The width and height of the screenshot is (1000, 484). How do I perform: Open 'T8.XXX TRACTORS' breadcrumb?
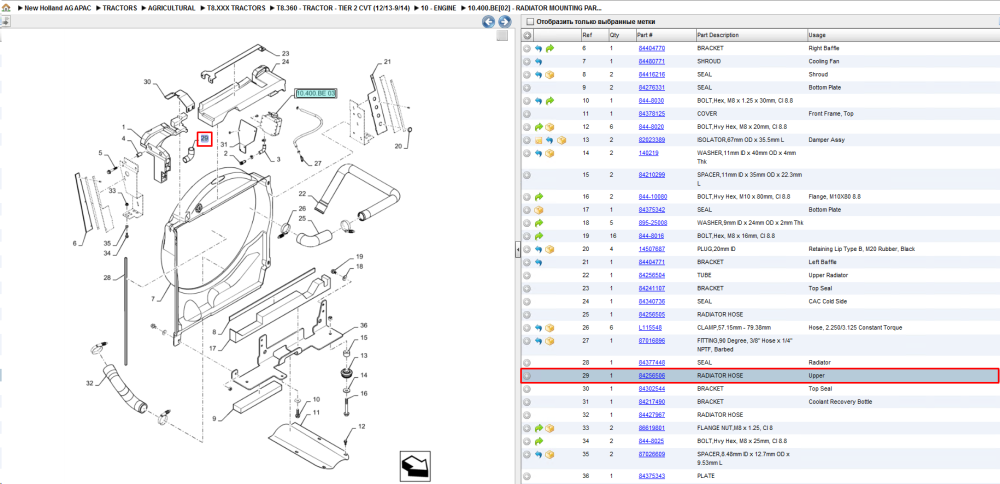click(236, 9)
